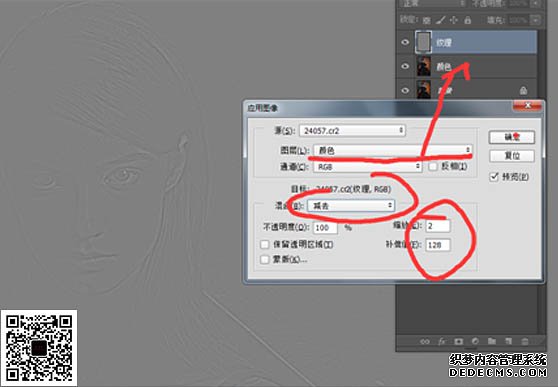558x387 pixels.
Task: Delete layer using the trash icon
Action: [525, 341]
